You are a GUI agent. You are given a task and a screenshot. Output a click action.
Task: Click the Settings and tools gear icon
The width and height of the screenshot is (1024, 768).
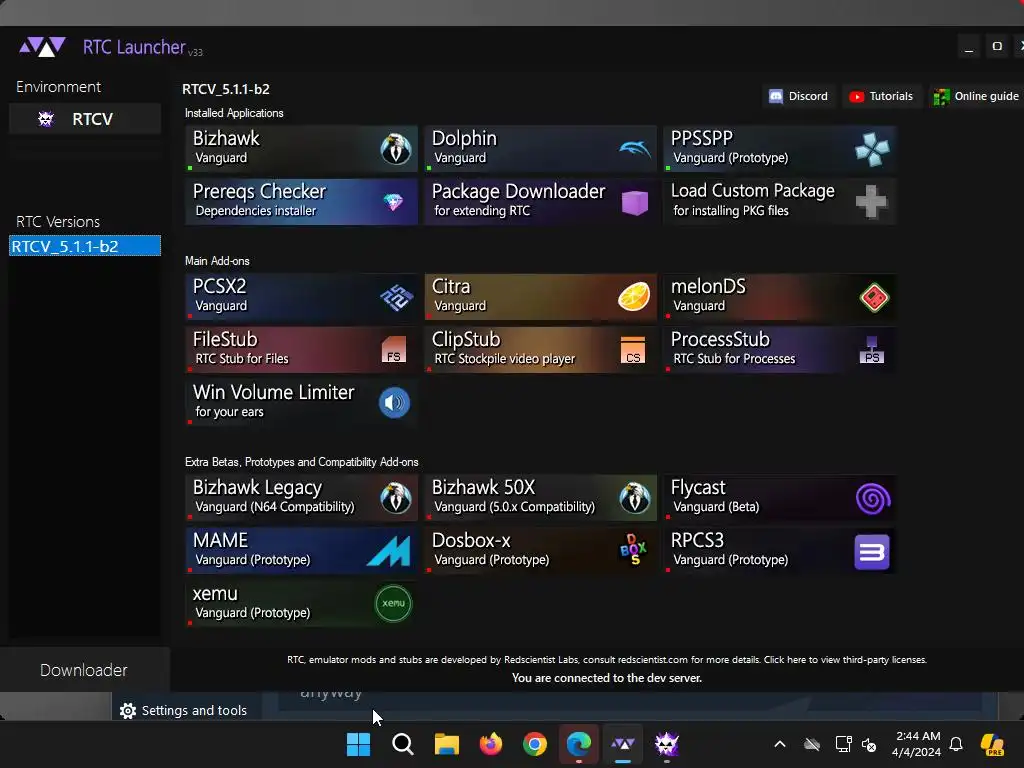[128, 711]
